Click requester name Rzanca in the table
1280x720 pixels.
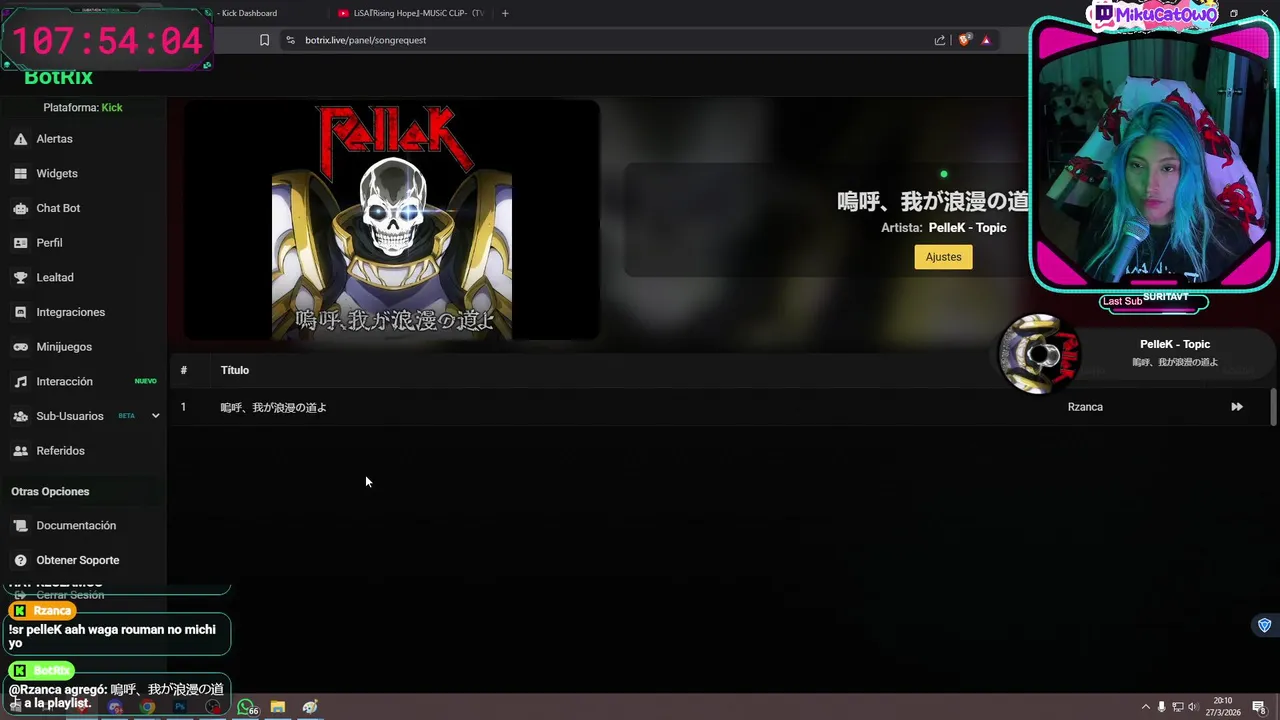1085,407
